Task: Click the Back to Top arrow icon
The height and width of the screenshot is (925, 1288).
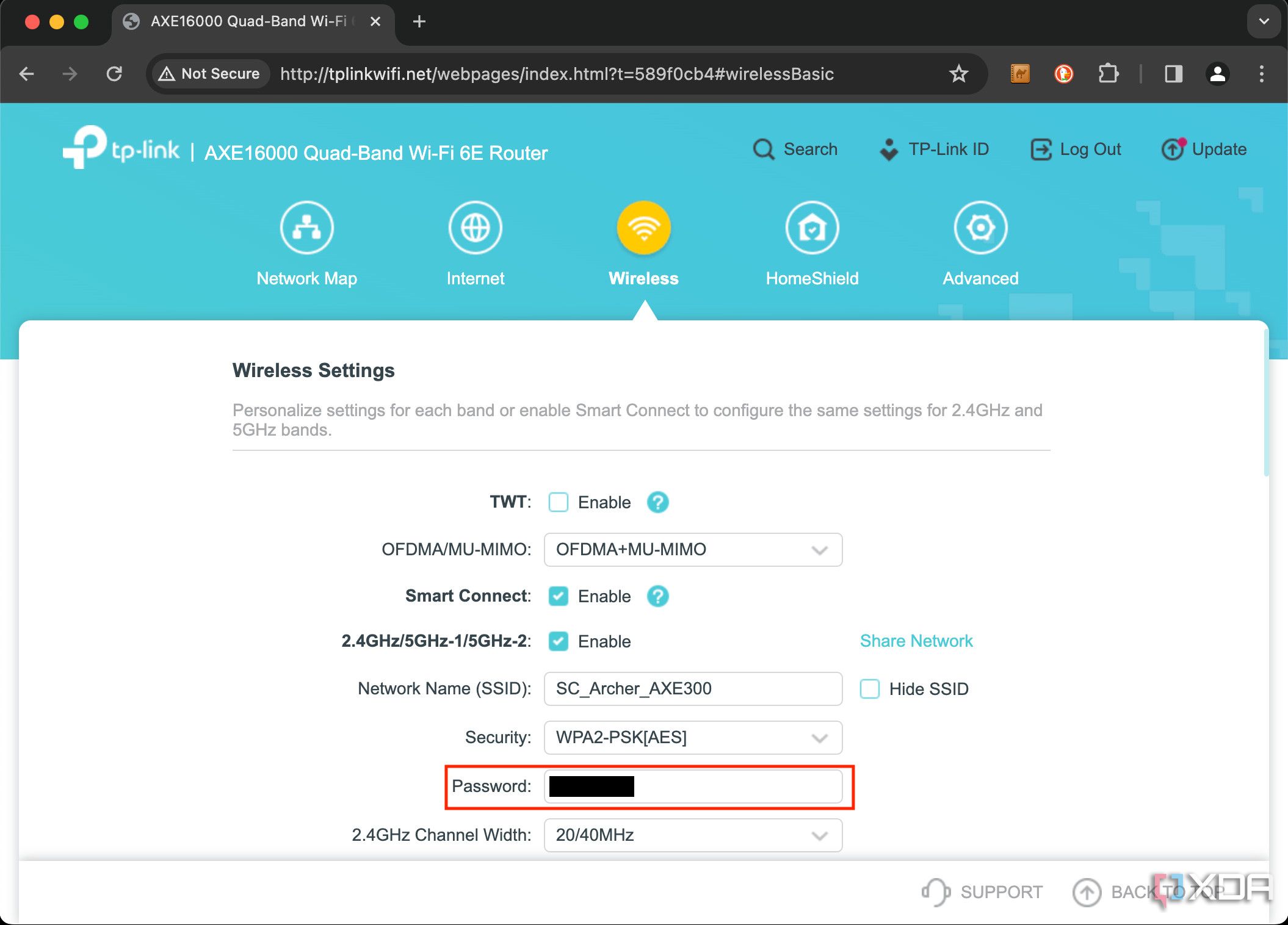Action: (1087, 892)
